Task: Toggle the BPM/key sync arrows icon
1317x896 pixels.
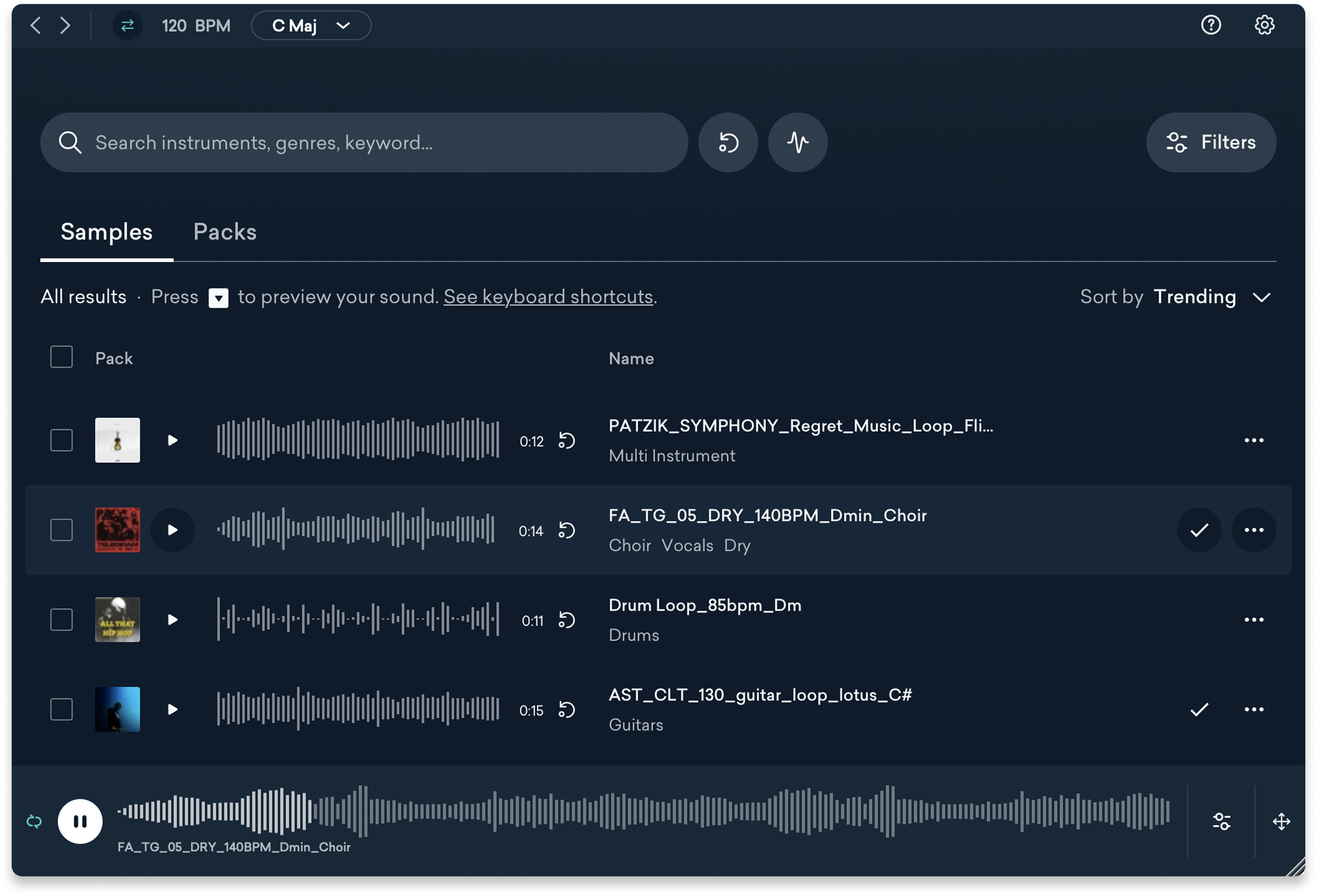Action: [128, 25]
